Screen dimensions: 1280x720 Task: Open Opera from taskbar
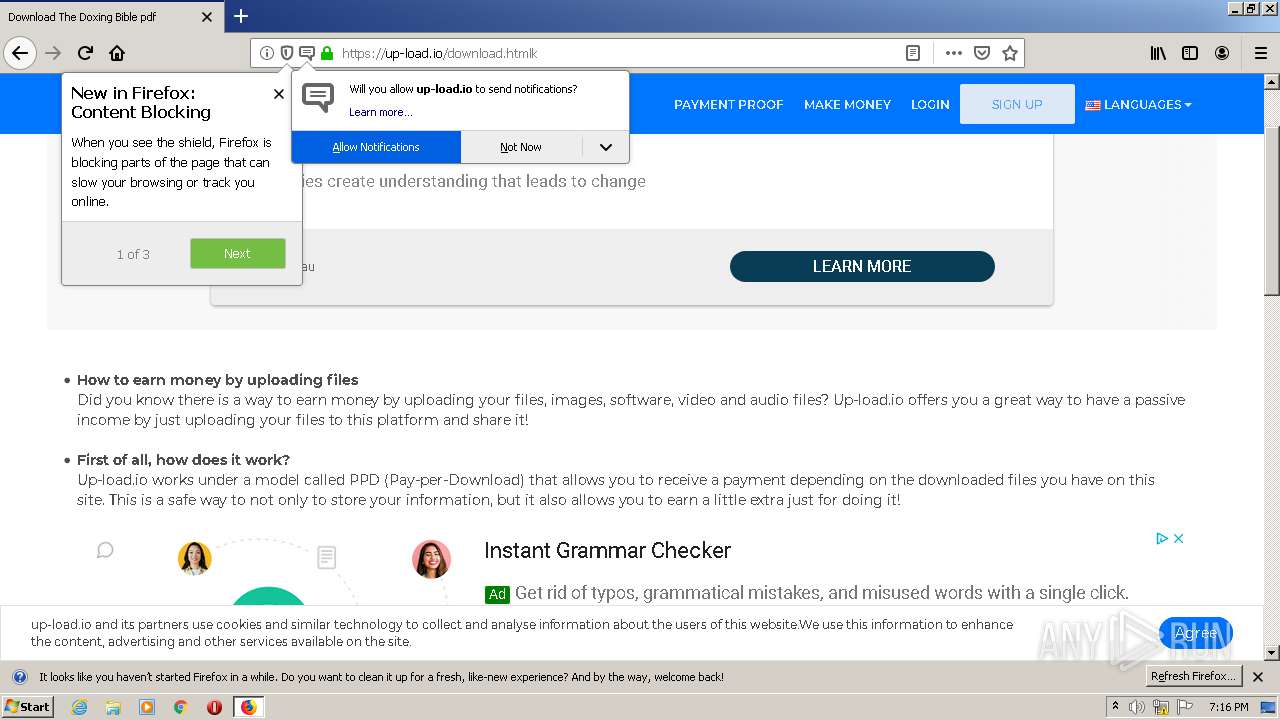click(x=214, y=707)
